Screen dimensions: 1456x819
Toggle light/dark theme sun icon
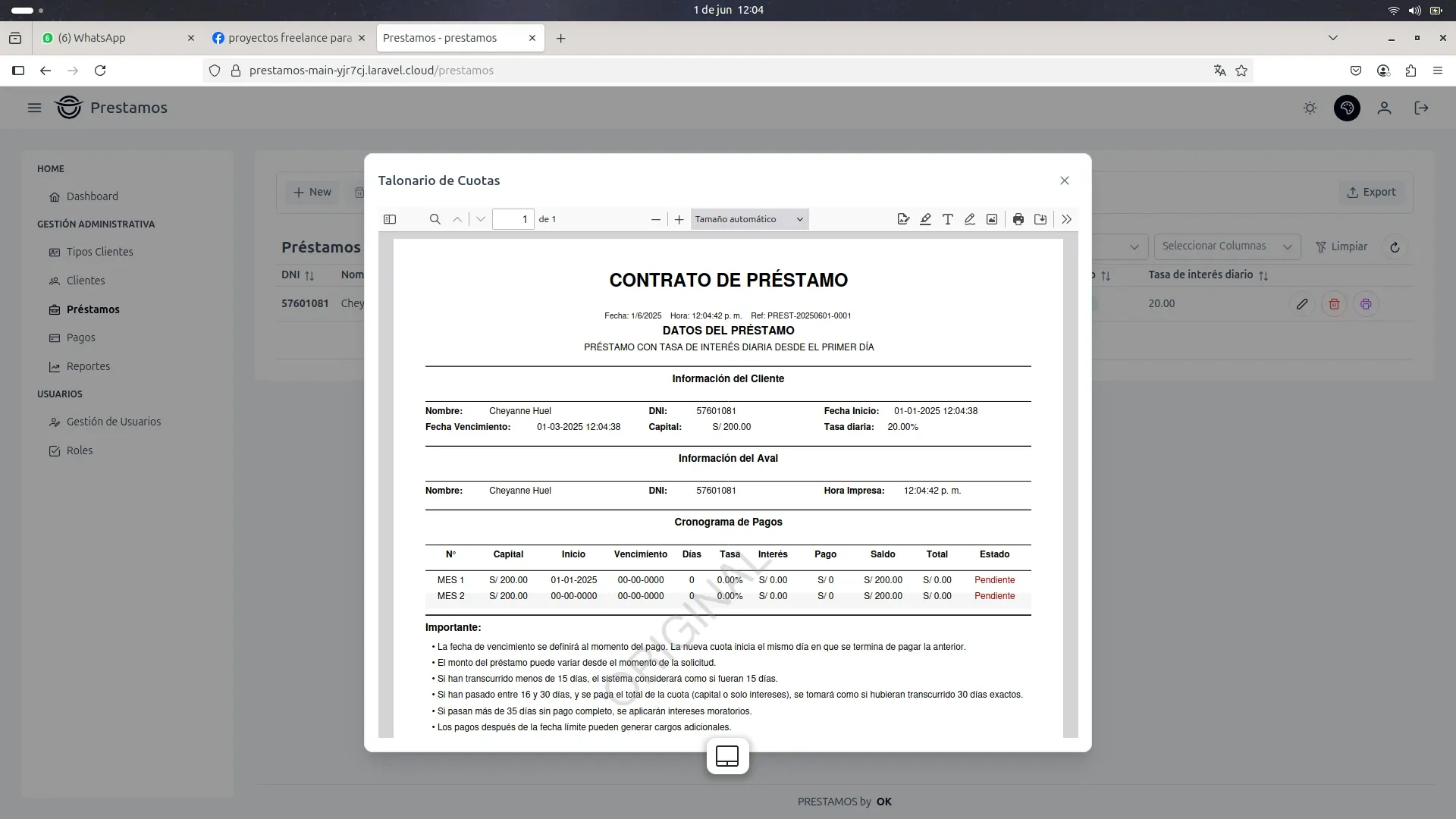(x=1310, y=108)
